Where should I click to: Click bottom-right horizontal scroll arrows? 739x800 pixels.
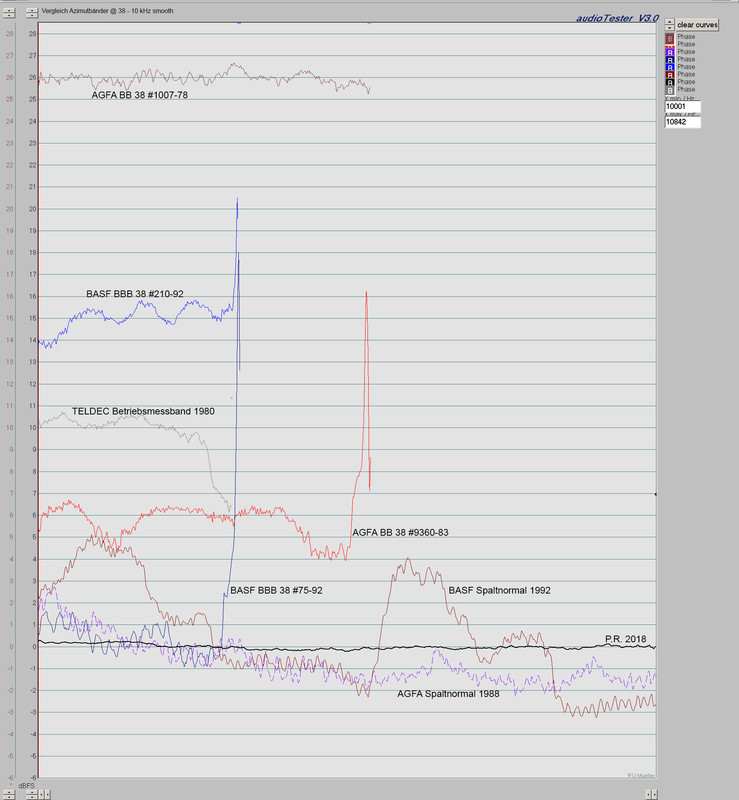click(x=651, y=794)
